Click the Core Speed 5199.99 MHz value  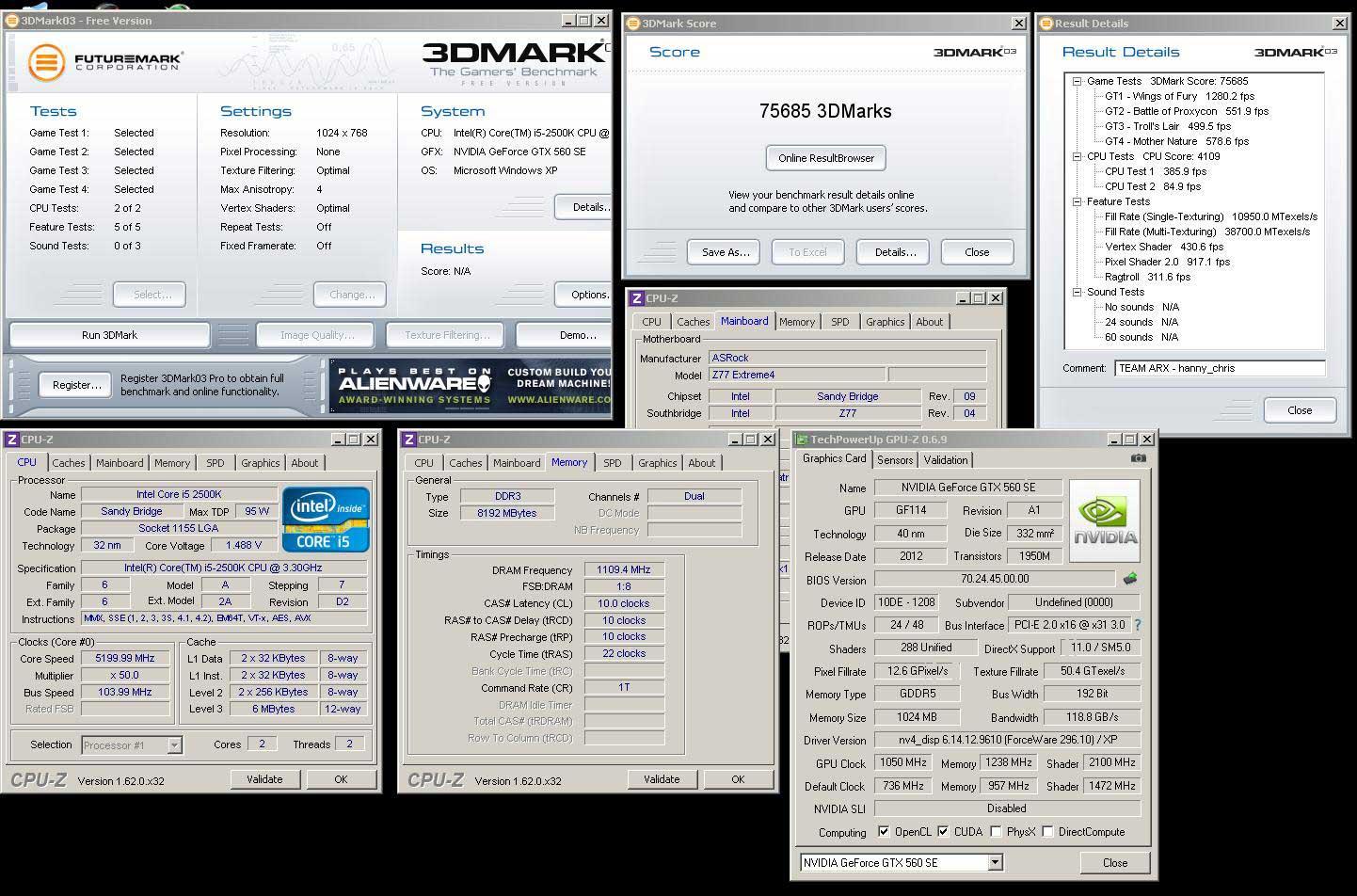coord(125,658)
